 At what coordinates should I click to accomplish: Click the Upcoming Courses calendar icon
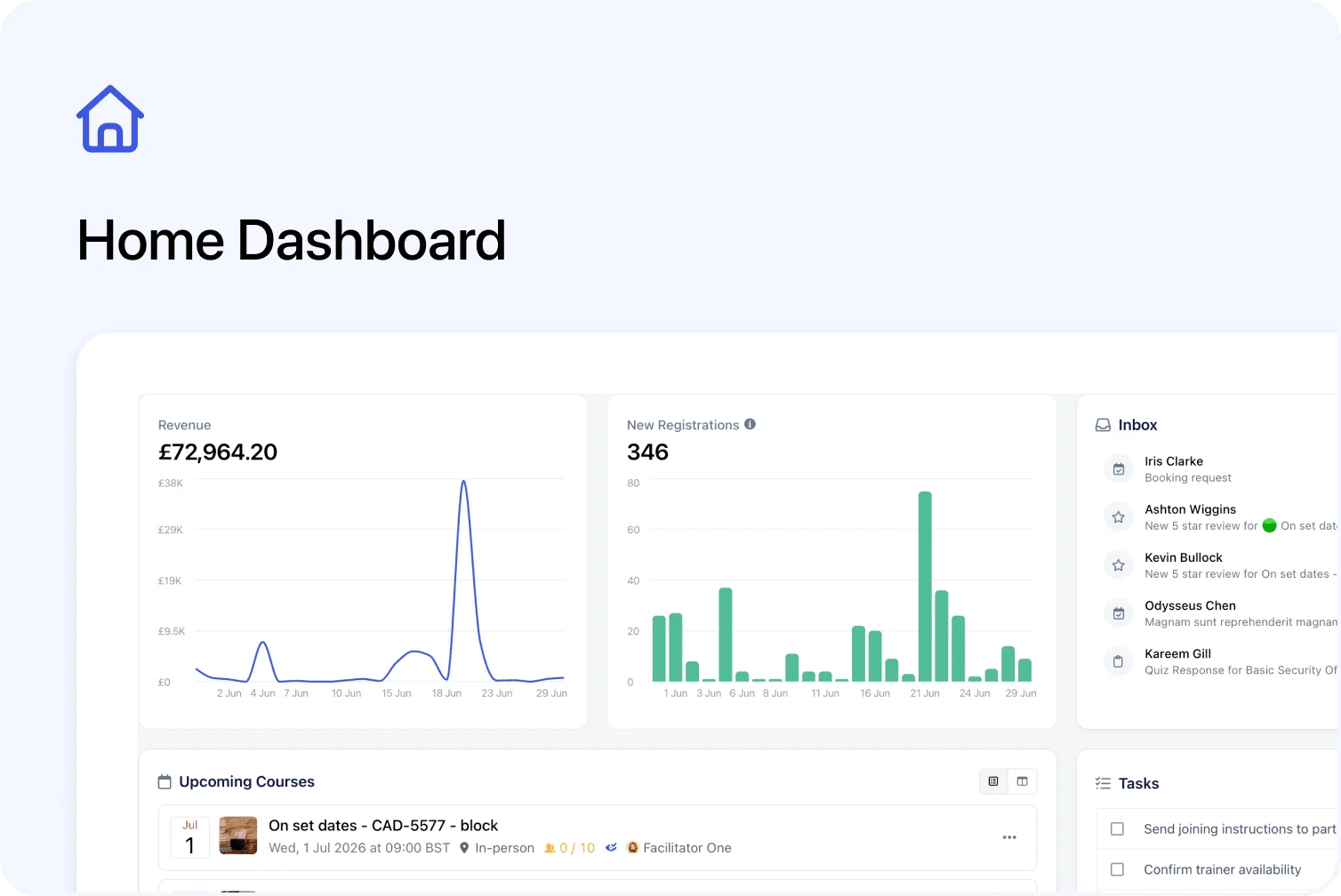[x=165, y=781]
